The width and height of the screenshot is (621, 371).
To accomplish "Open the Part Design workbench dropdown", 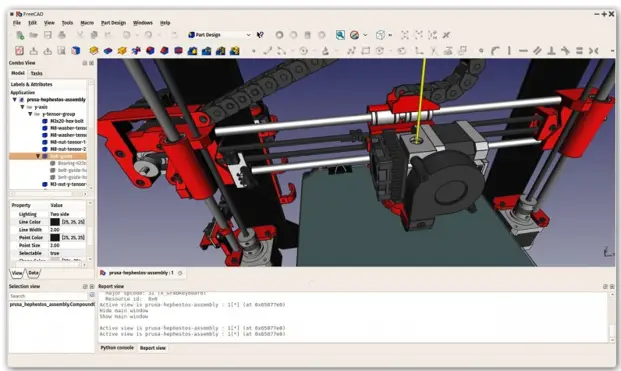I will (220, 35).
